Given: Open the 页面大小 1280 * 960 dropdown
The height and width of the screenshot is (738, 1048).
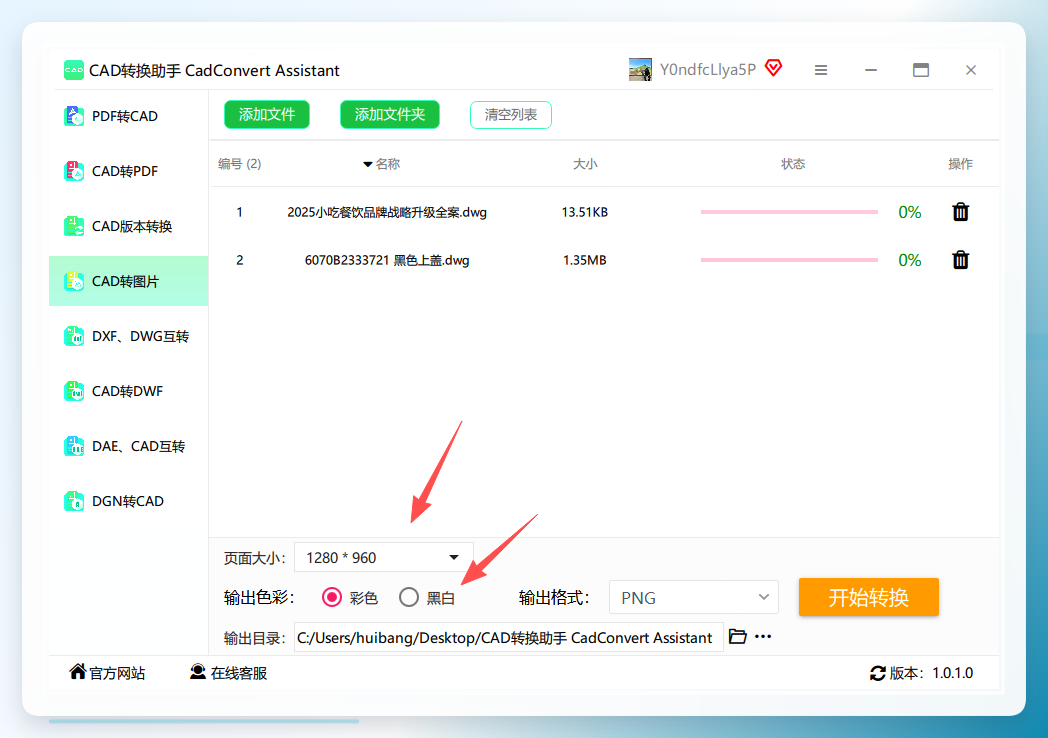Looking at the screenshot, I should (384, 558).
